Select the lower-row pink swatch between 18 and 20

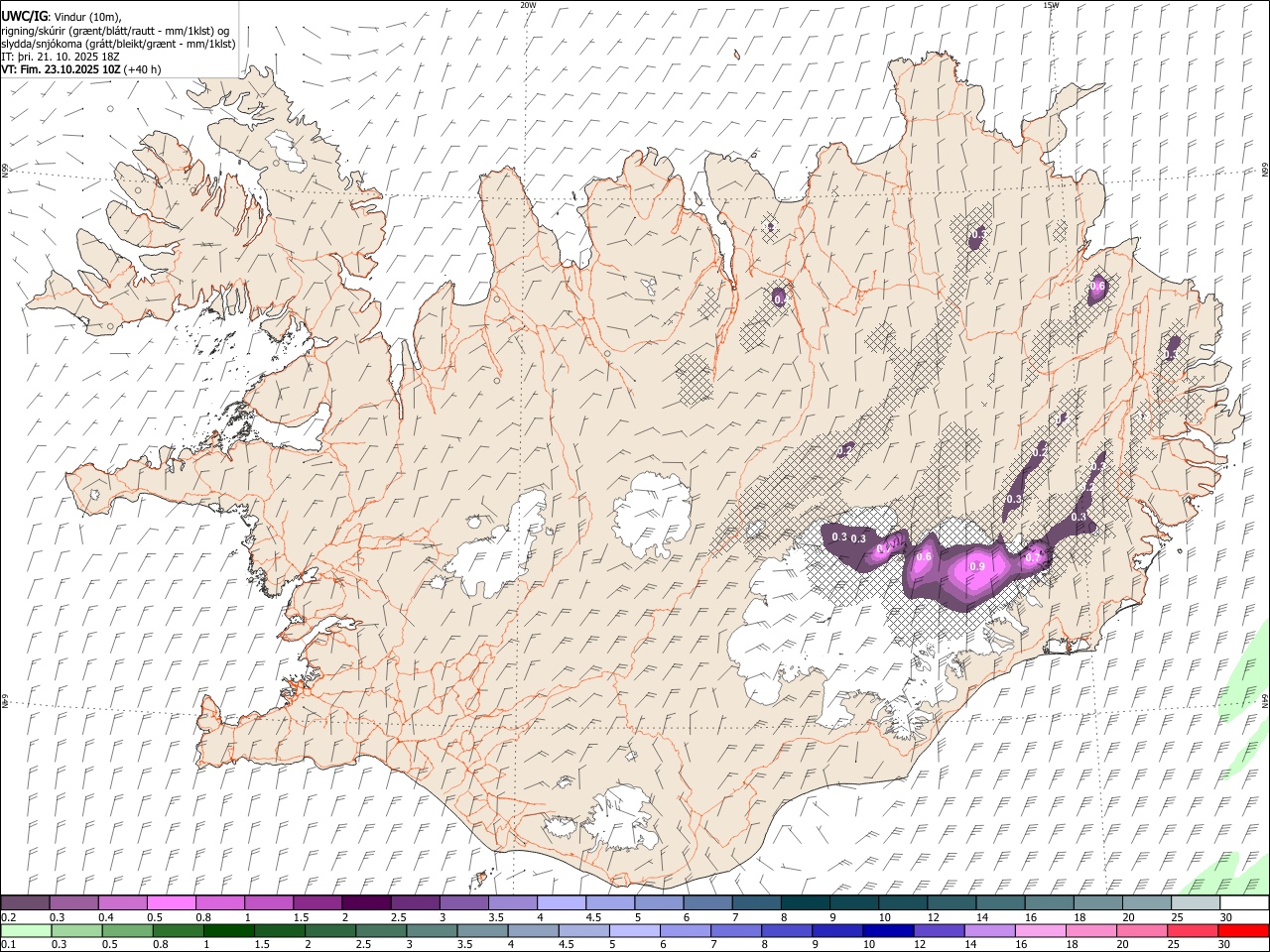[x=1092, y=930]
